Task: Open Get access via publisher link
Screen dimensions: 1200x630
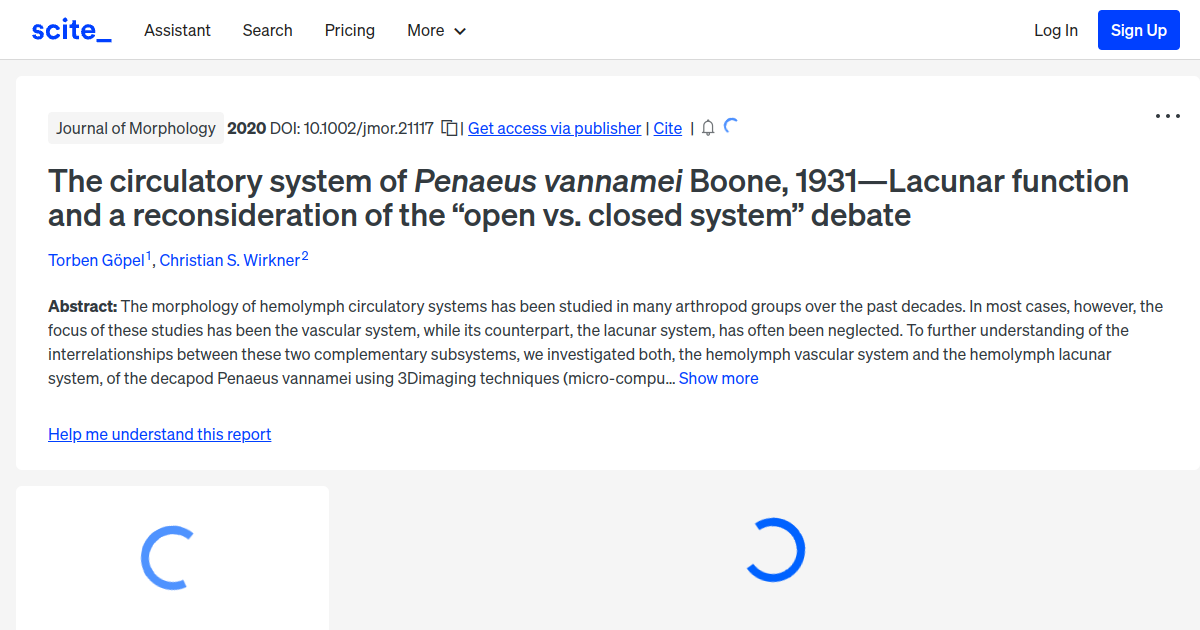Action: click(x=554, y=128)
